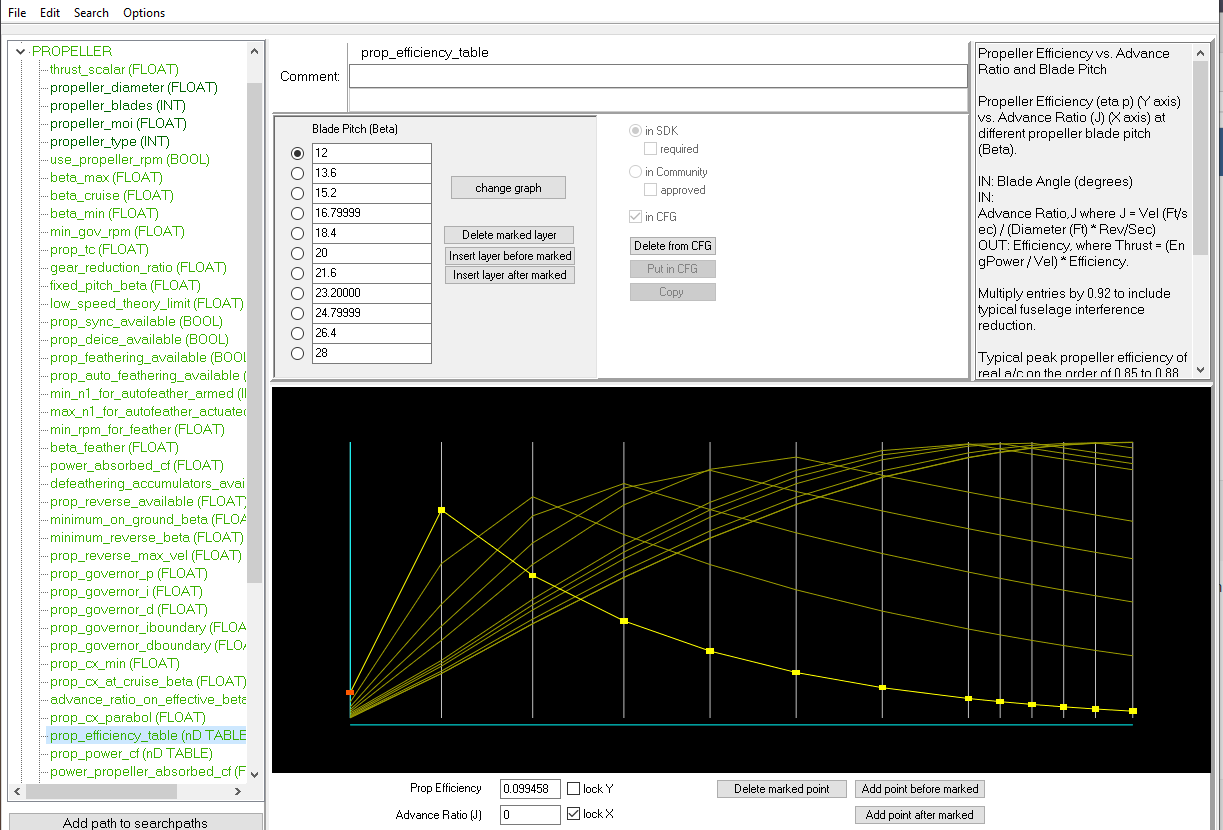Collapse the PROPELLER tree node
Screen dimensions: 1223x830
[21, 51]
